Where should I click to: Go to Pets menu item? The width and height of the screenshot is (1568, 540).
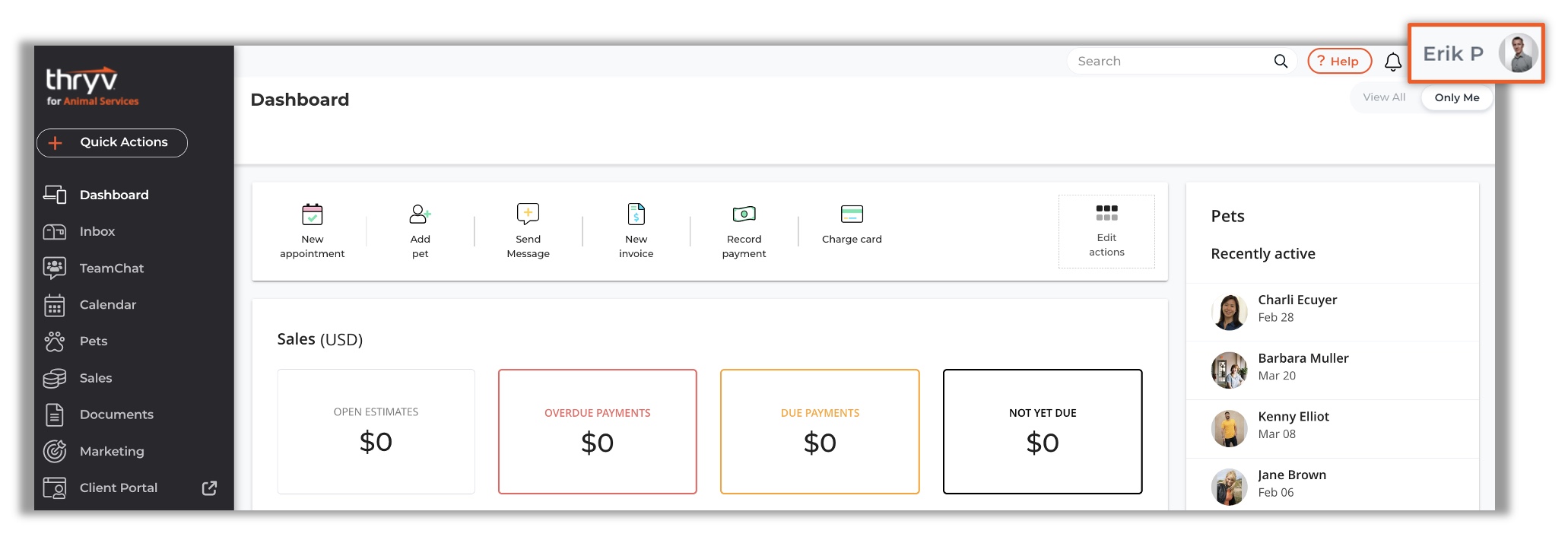94,341
